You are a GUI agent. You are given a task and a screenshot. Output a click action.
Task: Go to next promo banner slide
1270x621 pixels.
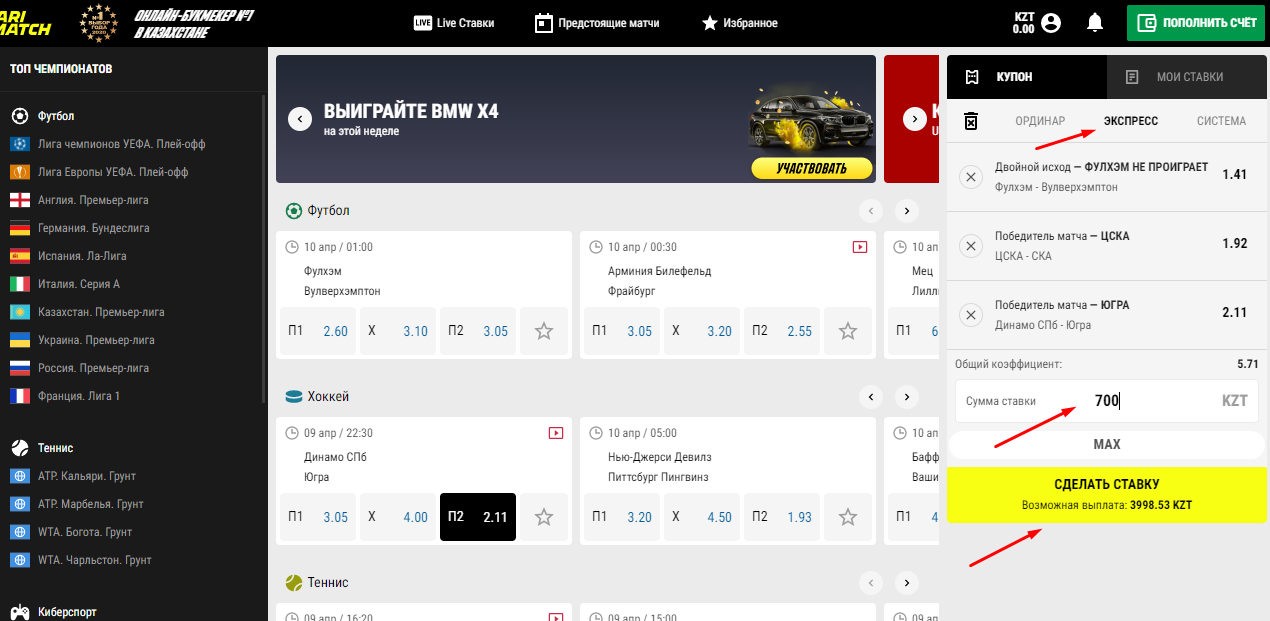pyautogui.click(x=914, y=119)
